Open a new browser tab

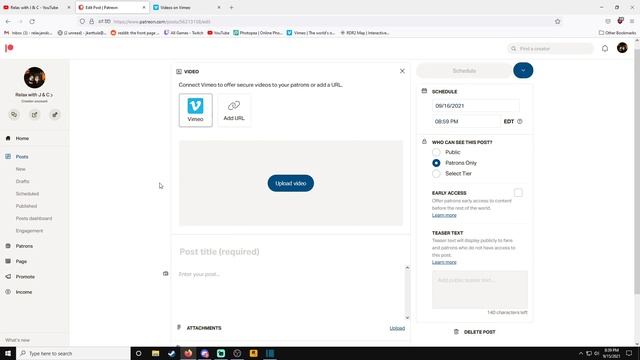(x=231, y=7)
